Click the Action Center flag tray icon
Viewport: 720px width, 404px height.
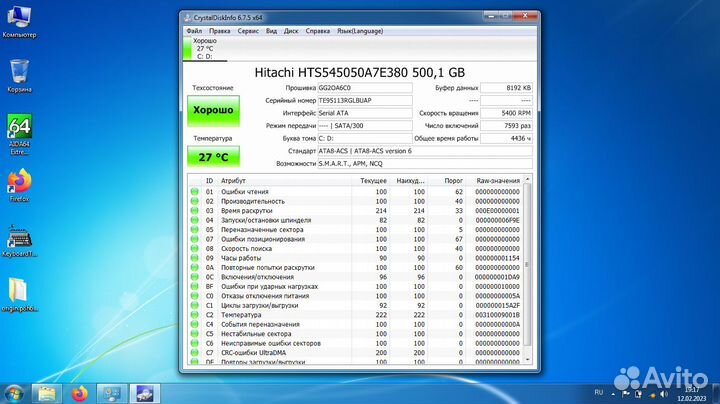click(x=625, y=394)
